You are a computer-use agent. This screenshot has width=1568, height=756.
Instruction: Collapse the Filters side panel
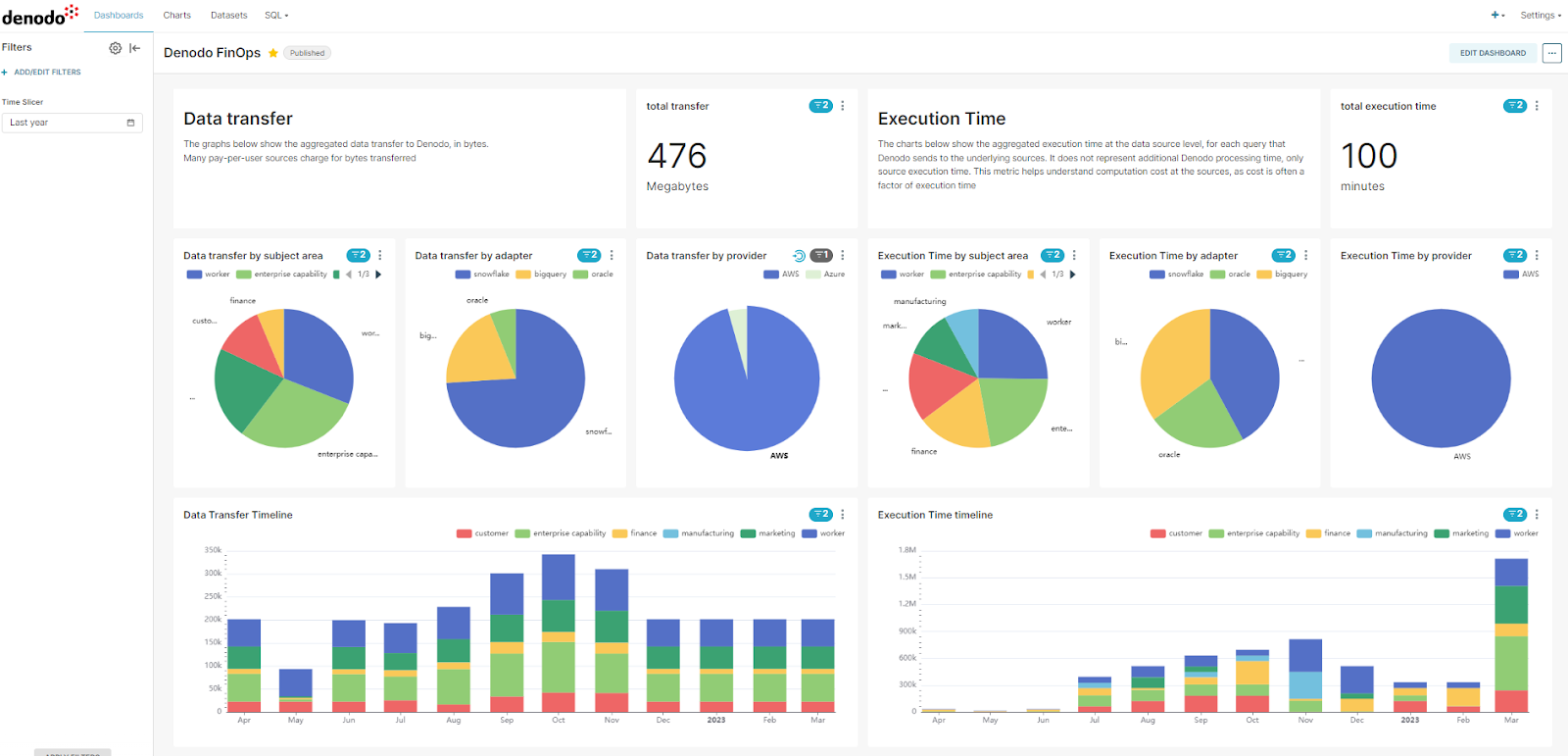(135, 48)
